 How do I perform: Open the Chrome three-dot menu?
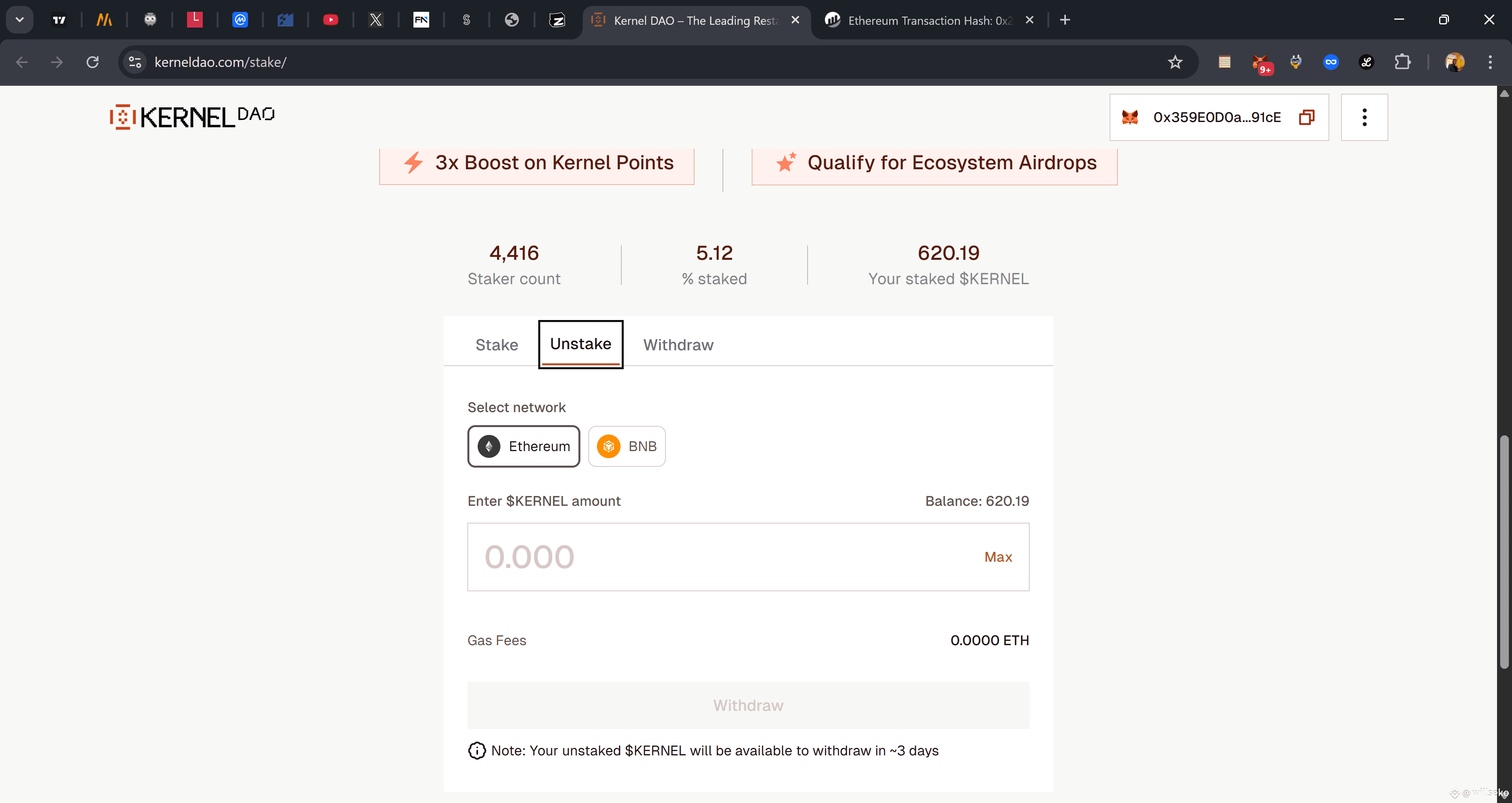pos(1490,62)
